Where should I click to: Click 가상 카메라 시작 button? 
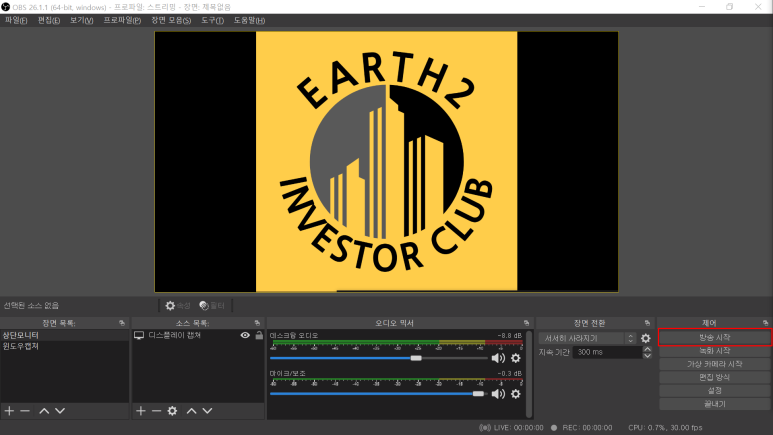[x=715, y=364]
